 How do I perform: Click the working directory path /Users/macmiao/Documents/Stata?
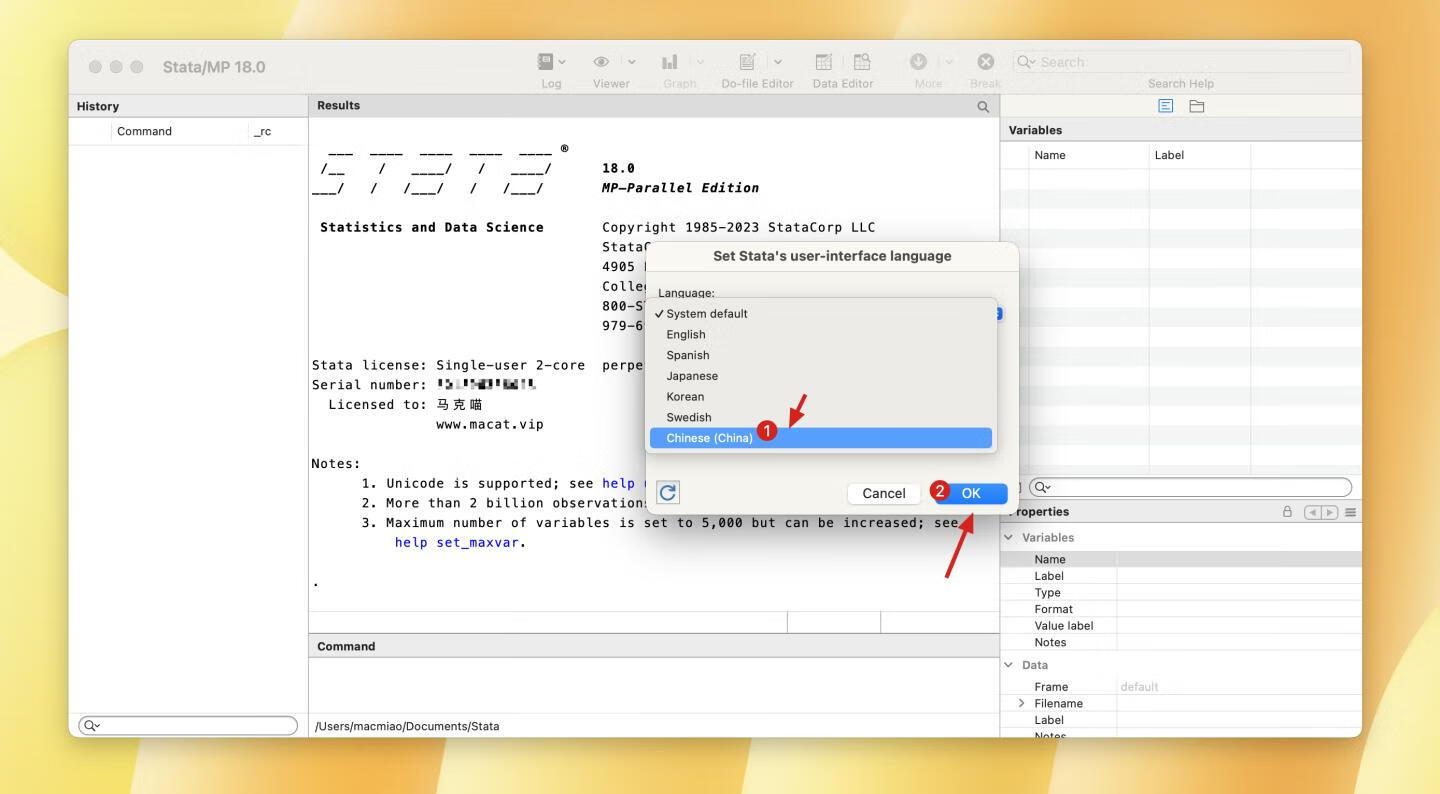(407, 726)
